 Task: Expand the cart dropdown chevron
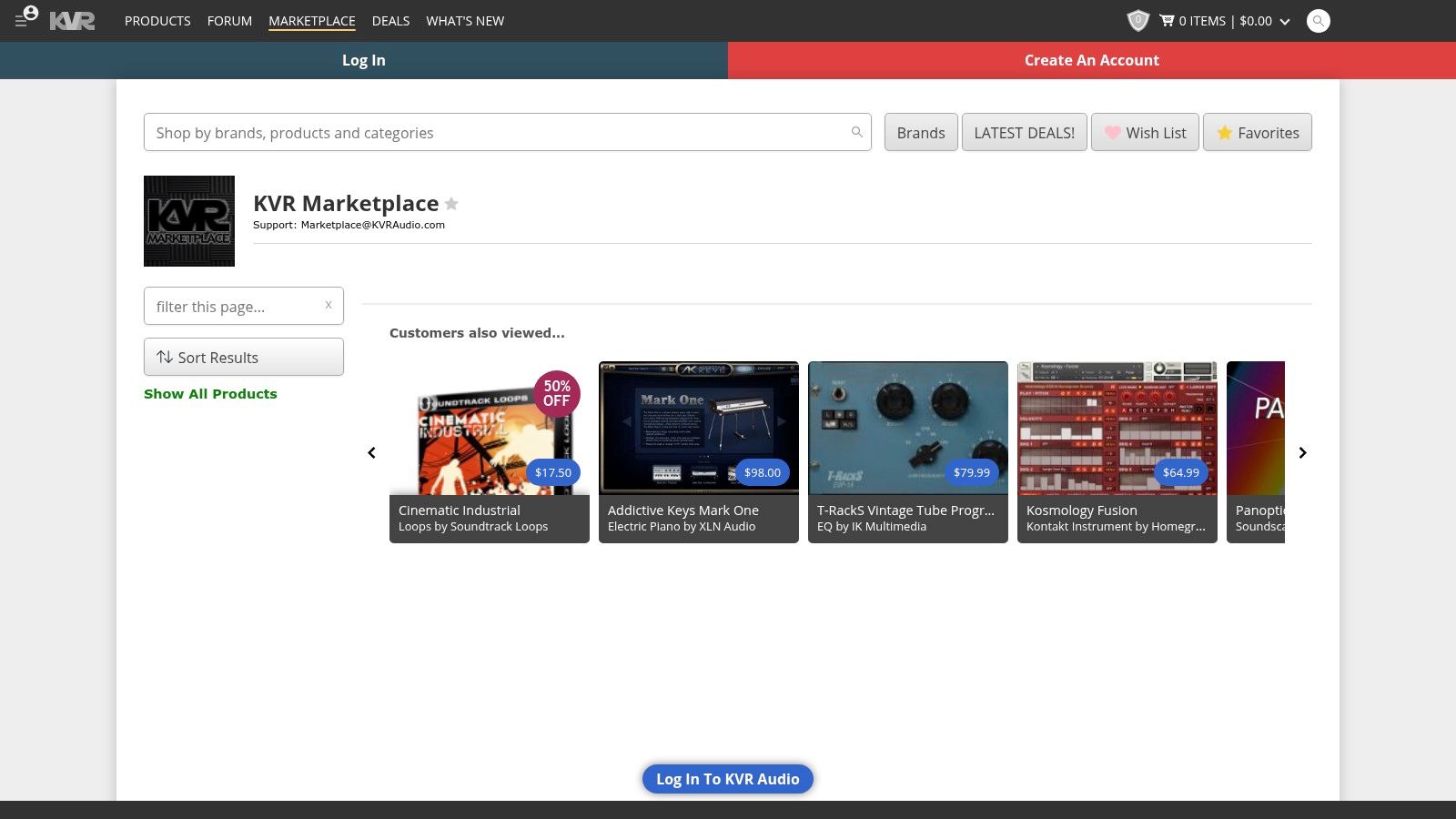[x=1285, y=21]
